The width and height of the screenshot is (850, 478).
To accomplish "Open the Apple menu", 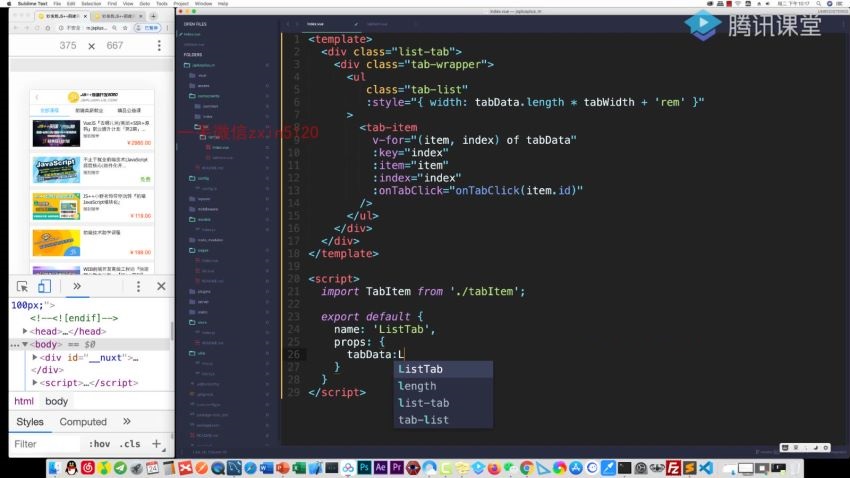I will 9,3.
